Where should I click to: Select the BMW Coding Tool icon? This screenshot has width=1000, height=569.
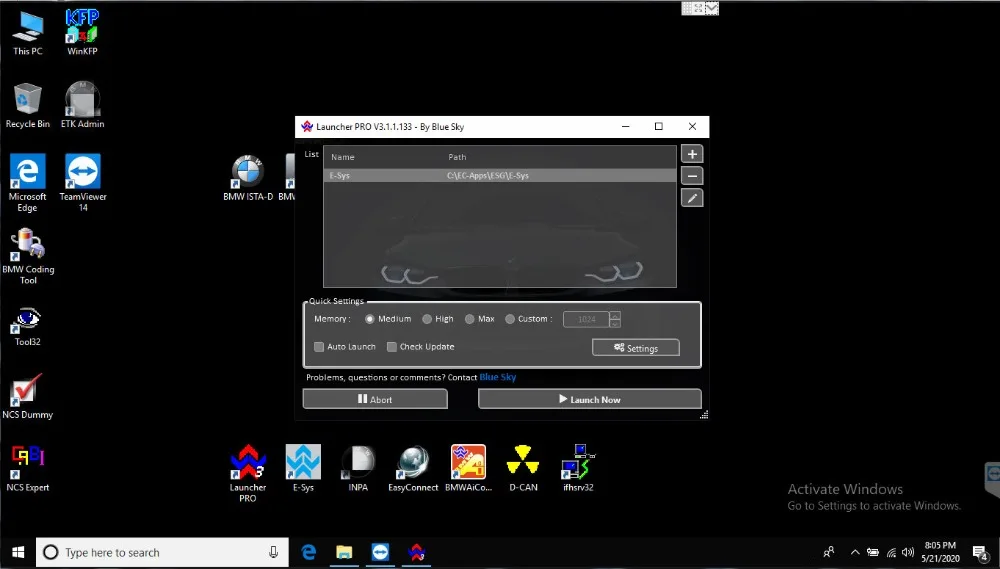click(27, 256)
